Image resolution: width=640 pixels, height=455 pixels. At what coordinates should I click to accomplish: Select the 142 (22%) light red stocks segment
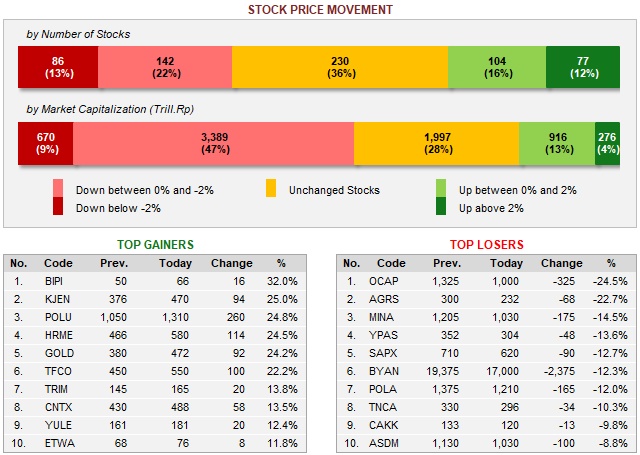[x=165, y=67]
